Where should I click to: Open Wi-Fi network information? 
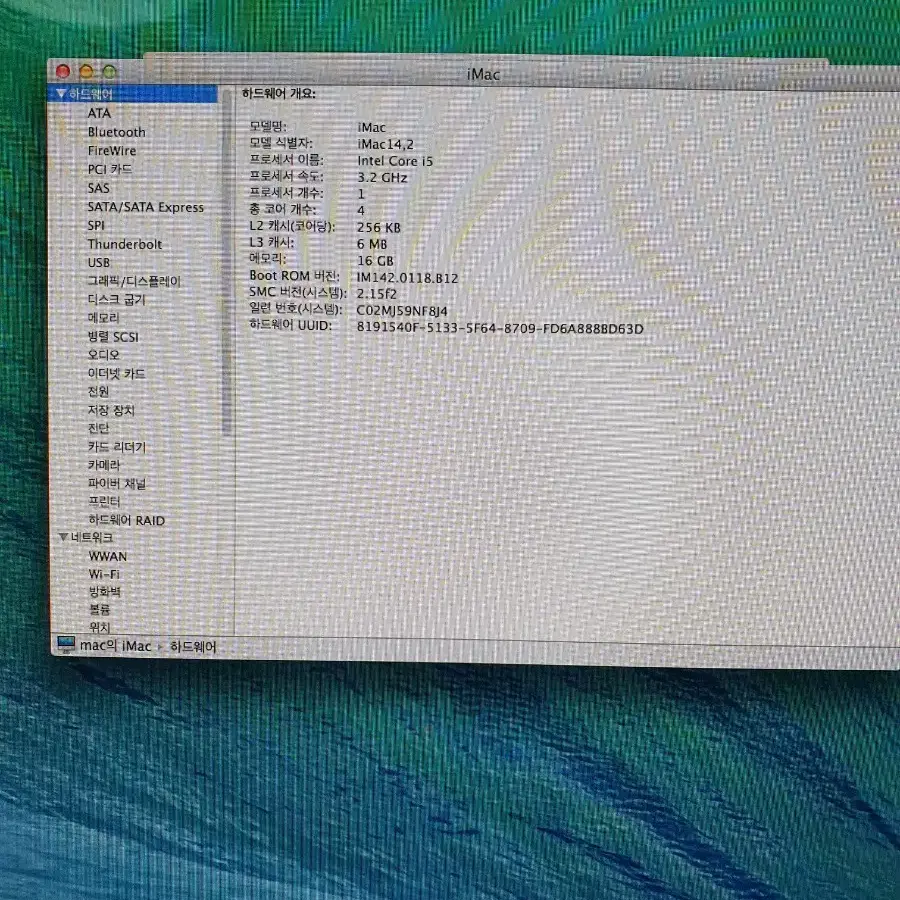tap(104, 574)
